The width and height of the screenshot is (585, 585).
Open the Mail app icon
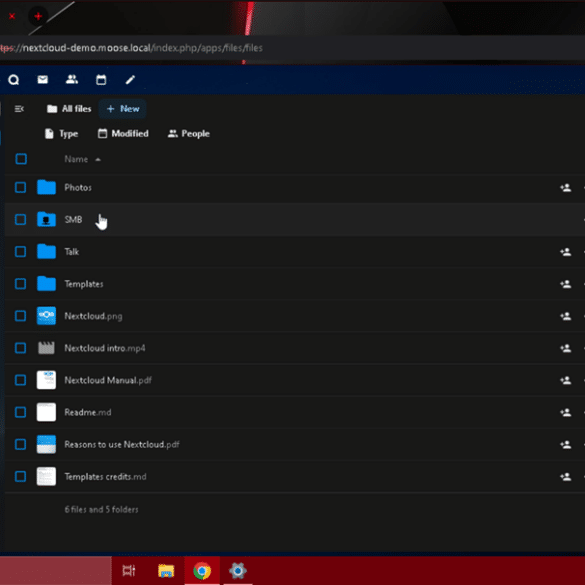click(x=43, y=79)
